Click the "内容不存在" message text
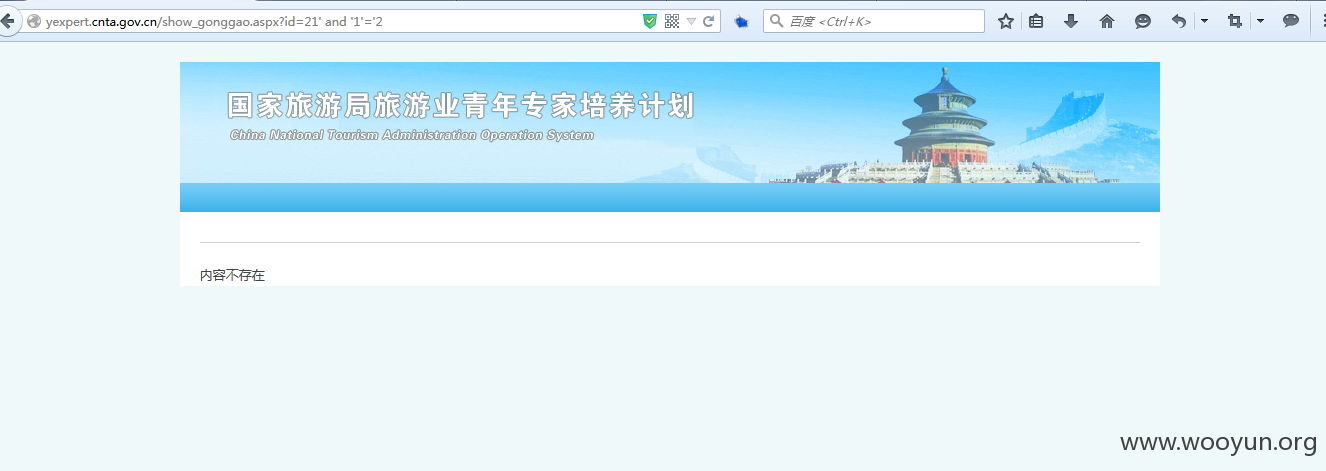The image size is (1326, 471). coord(232,275)
